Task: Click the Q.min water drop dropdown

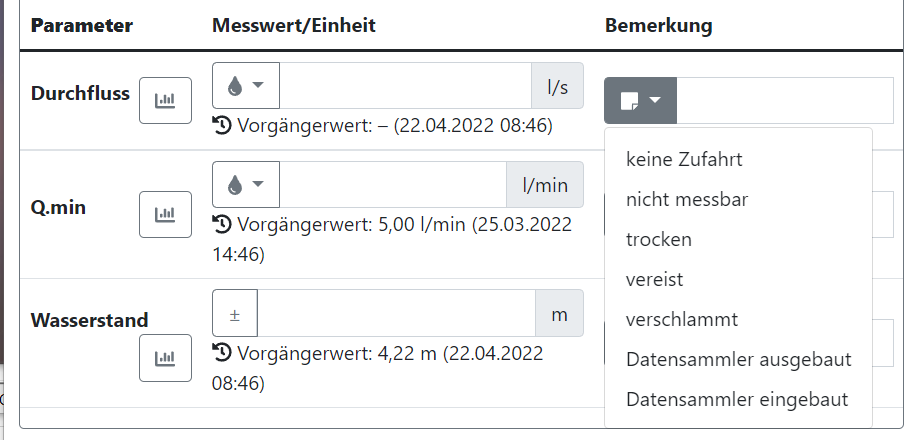Action: 246,184
